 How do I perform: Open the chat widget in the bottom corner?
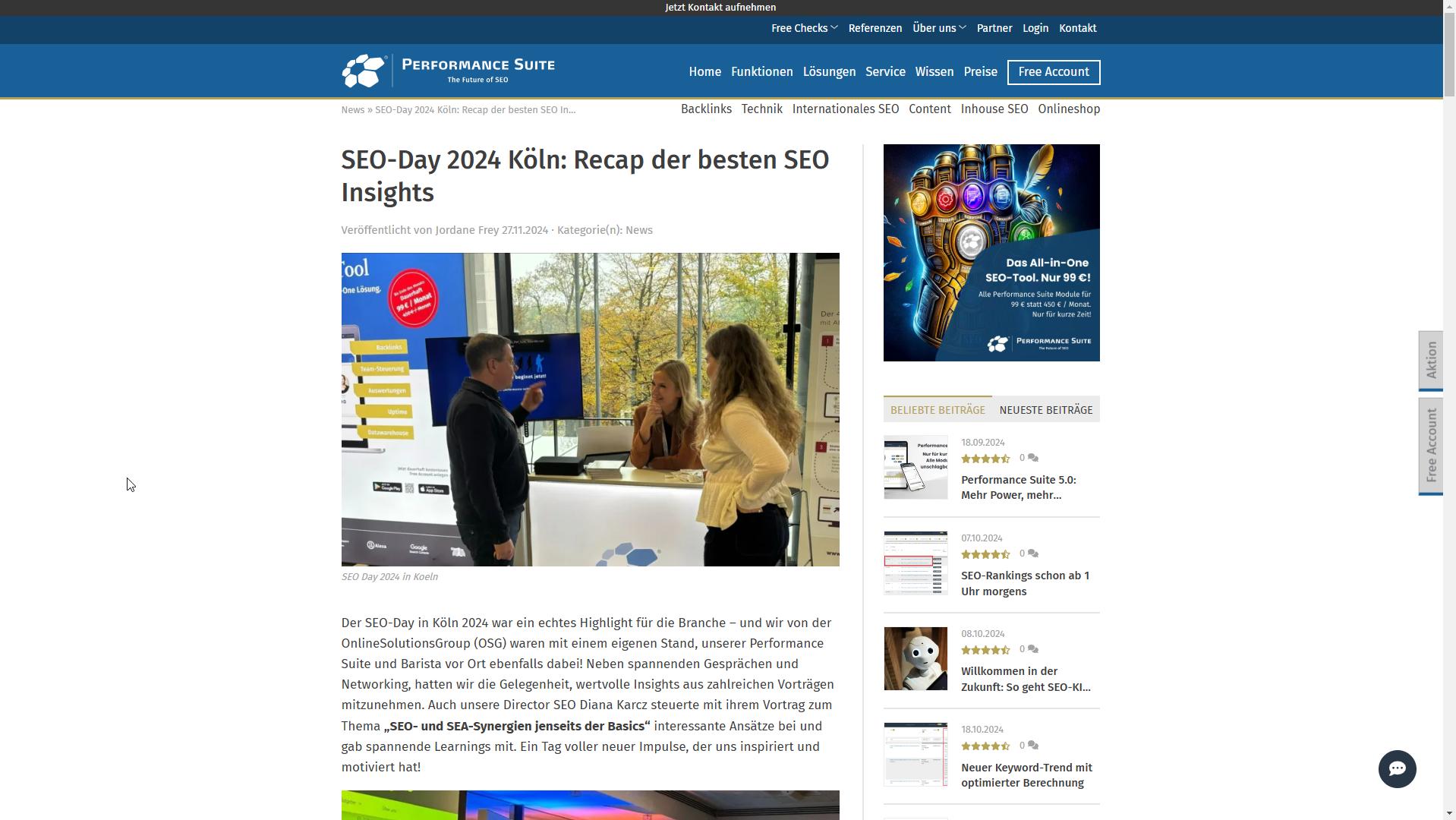[1397, 769]
